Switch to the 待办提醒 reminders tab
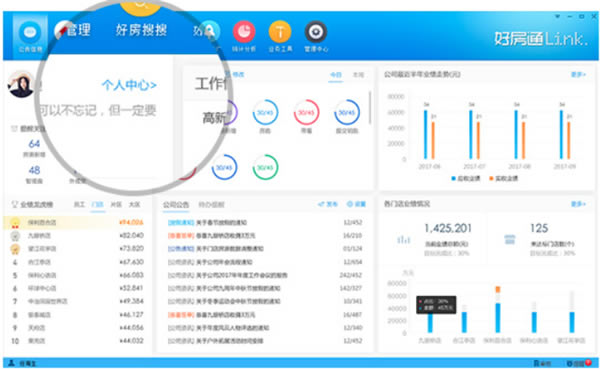Image resolution: width=600 pixels, height=369 pixels. pos(211,205)
